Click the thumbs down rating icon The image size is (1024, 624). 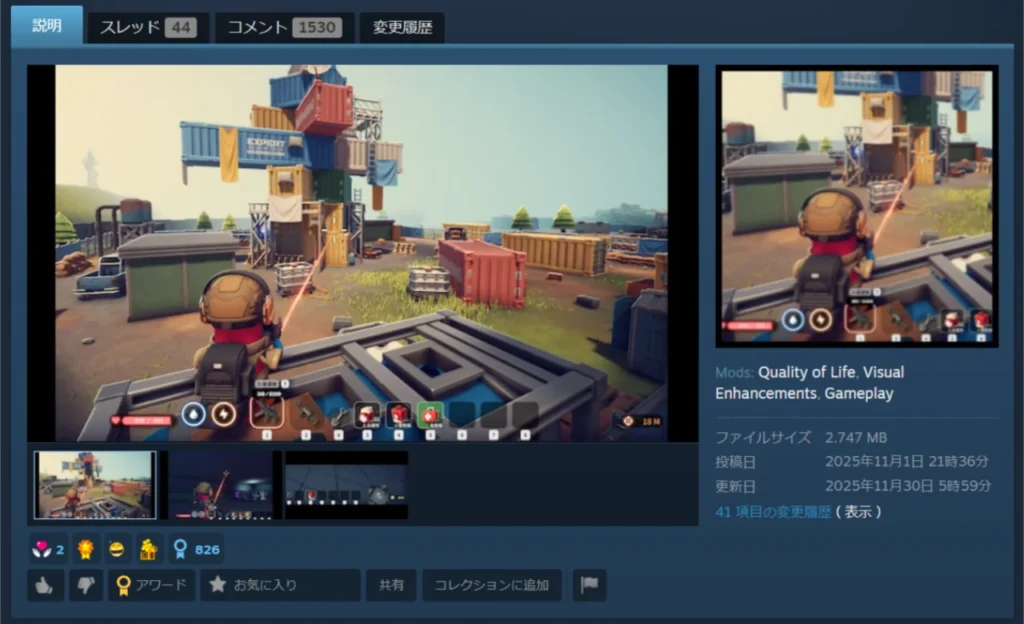click(85, 586)
